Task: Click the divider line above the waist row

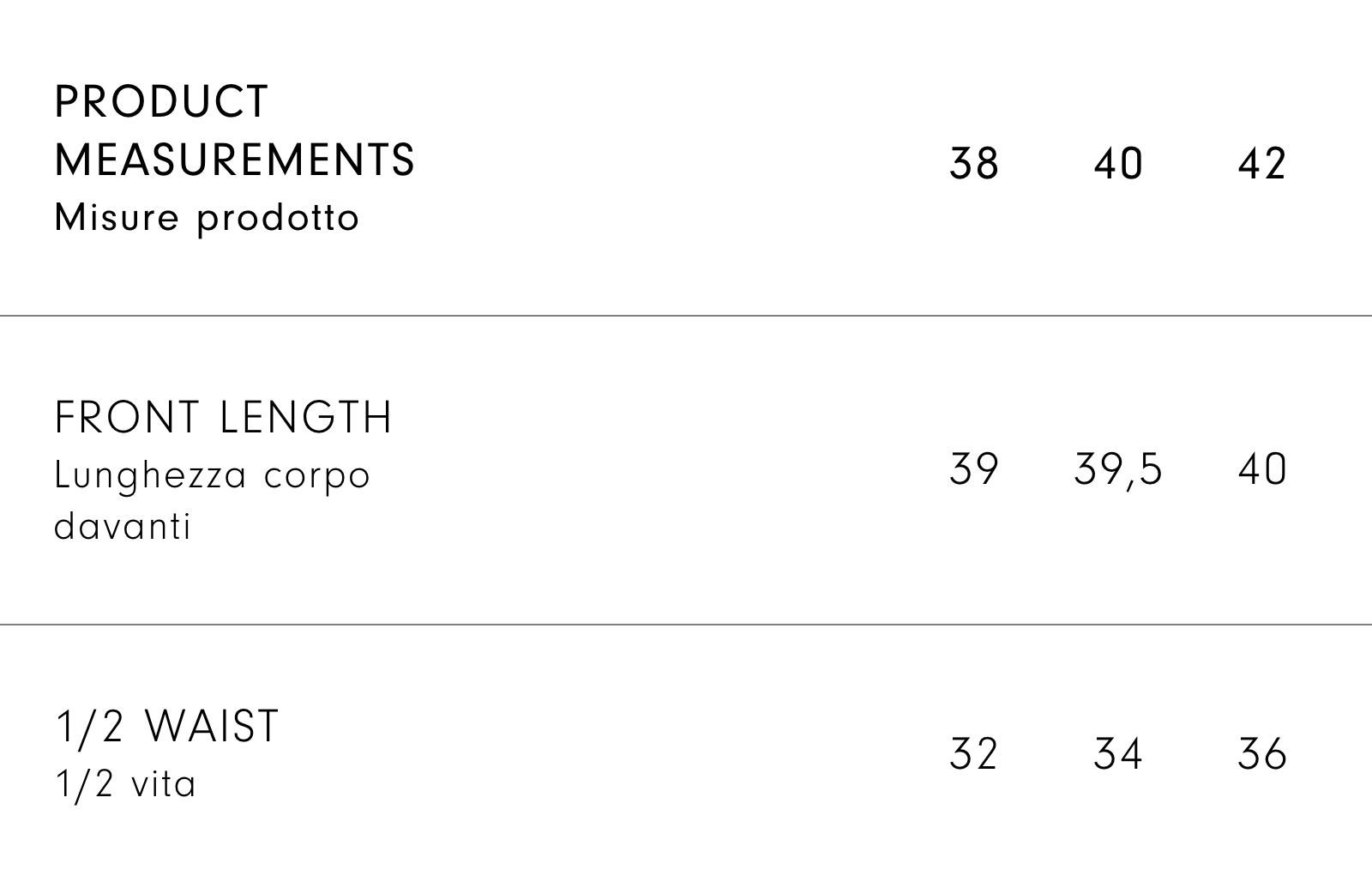Action: (x=686, y=625)
